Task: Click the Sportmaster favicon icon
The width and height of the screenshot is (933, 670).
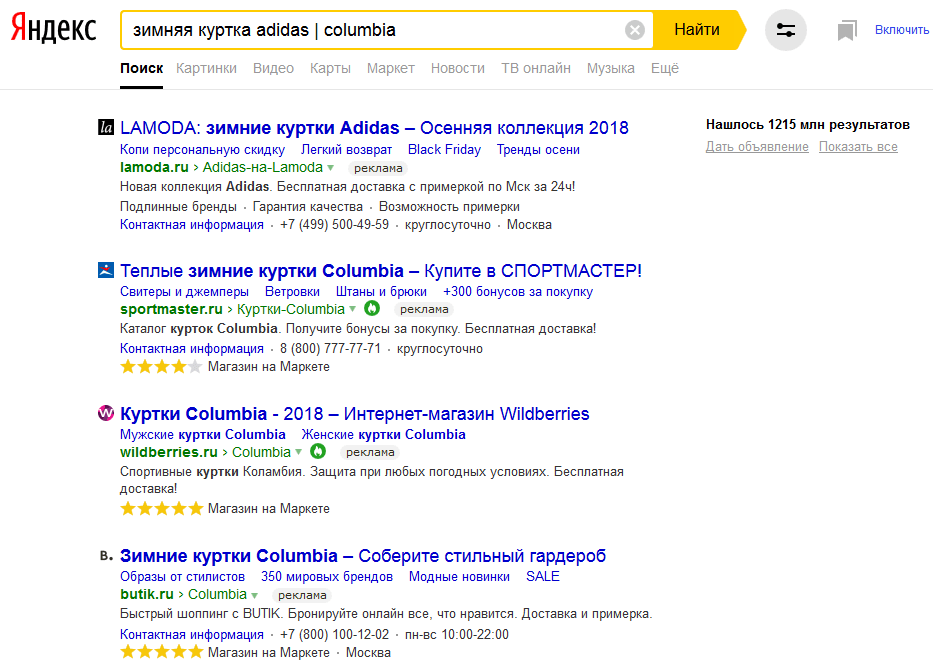Action: click(106, 270)
